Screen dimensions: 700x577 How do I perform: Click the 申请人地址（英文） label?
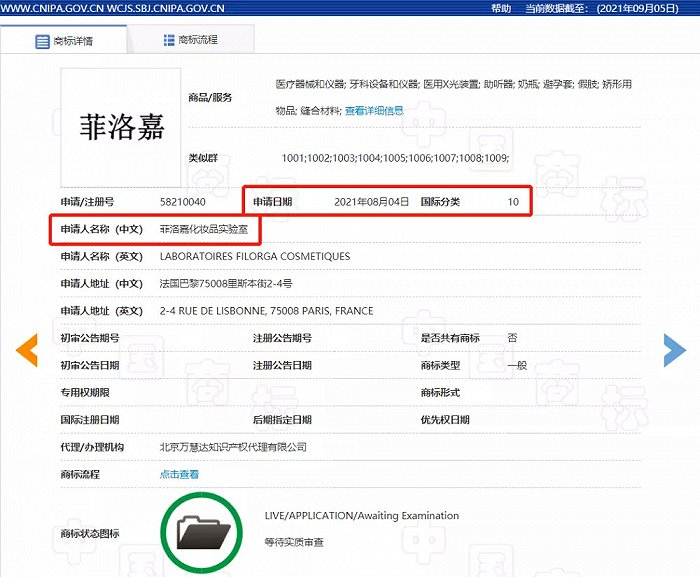click(102, 311)
